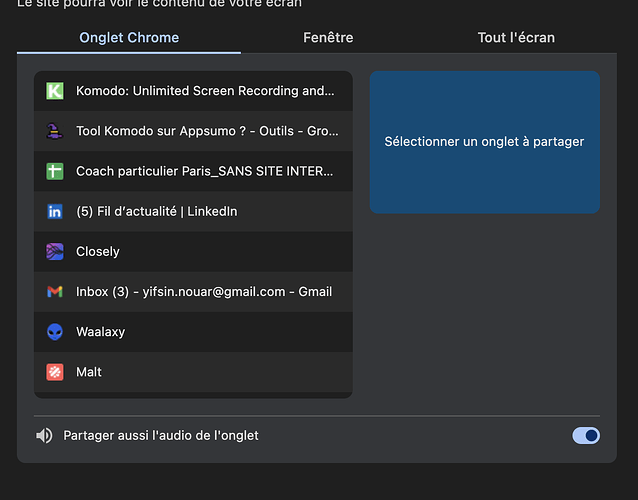
Task: Pick 'Inbox (3) - yifsin.nouar@gmail.com - Gmail'
Action: coord(193,292)
